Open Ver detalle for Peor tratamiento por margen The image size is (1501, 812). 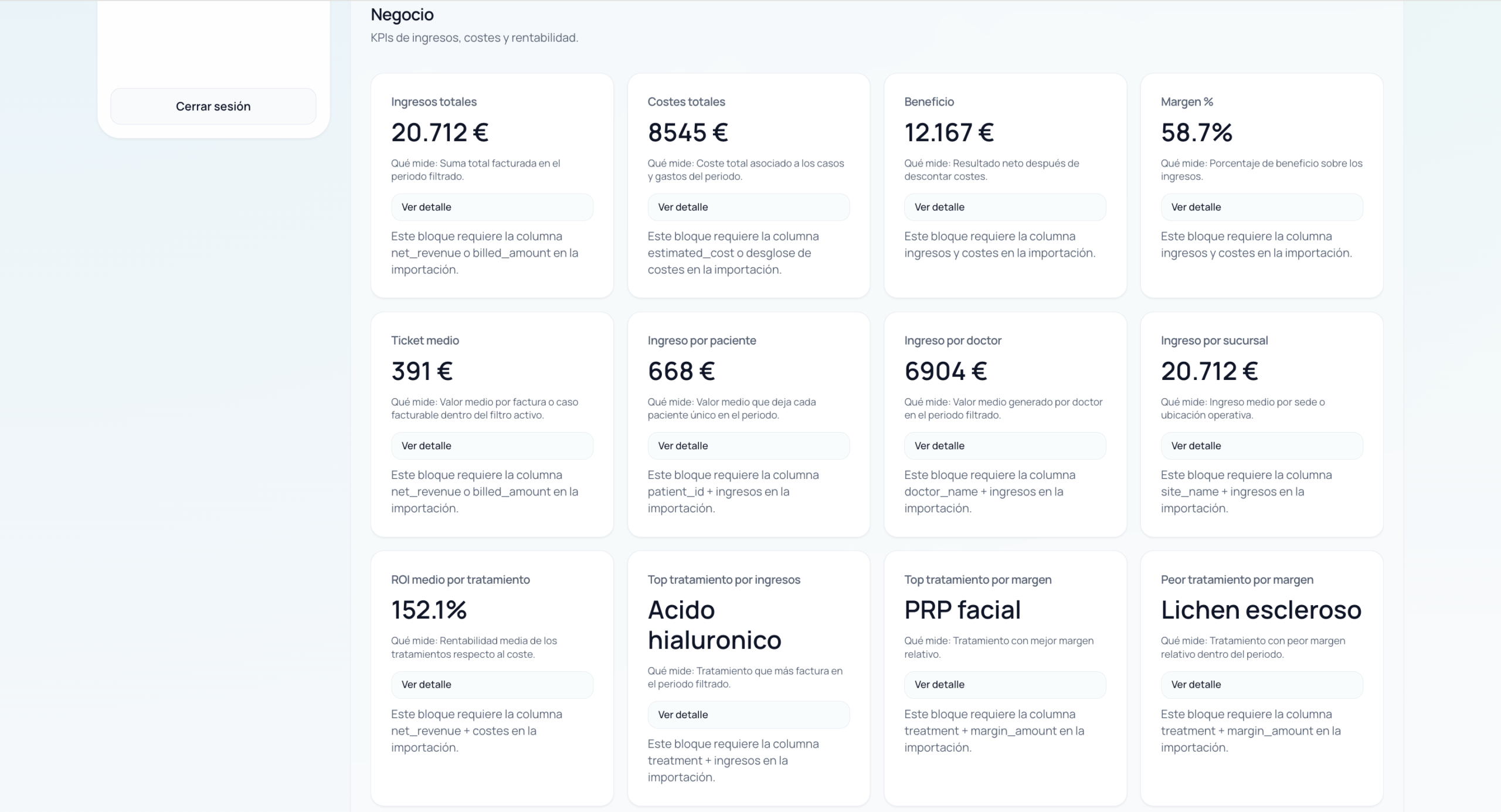(1262, 685)
